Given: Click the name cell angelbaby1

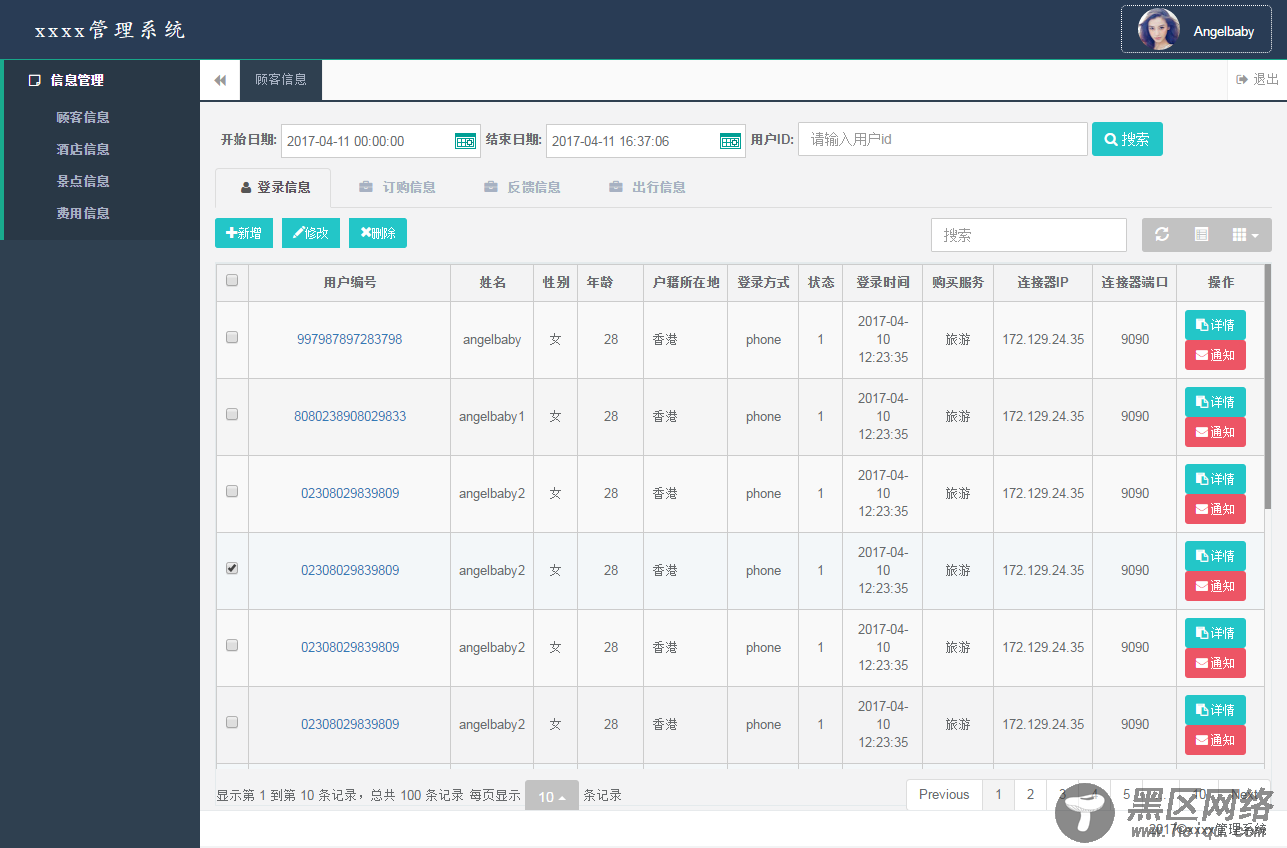Looking at the screenshot, I should (492, 416).
